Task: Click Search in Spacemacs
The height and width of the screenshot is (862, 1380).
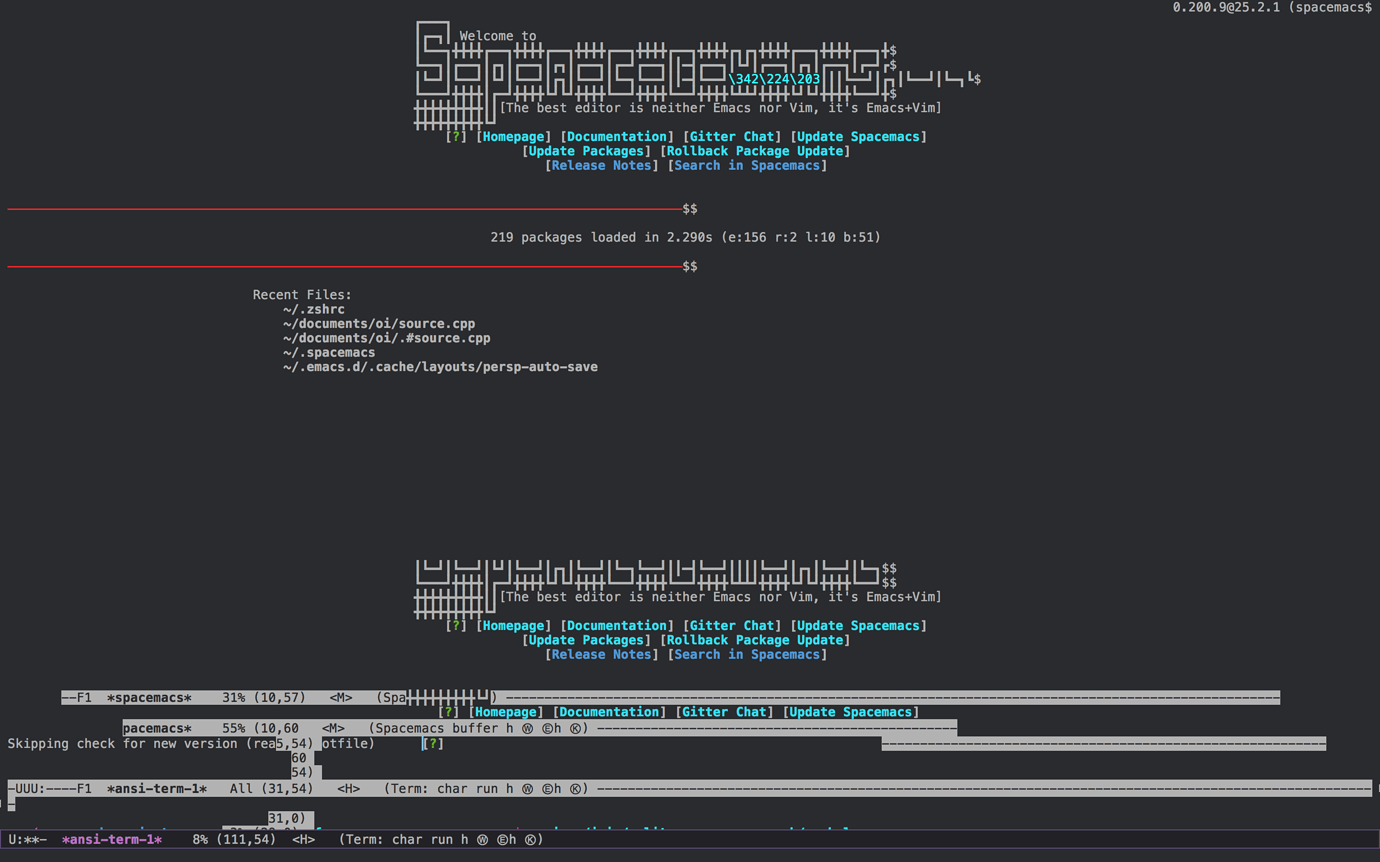Action: click(748, 165)
